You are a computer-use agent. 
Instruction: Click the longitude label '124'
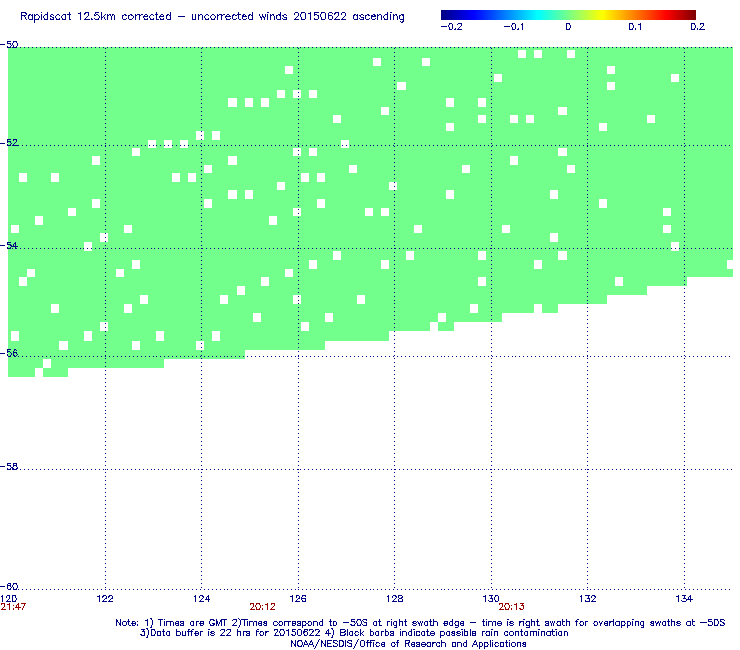tap(202, 599)
